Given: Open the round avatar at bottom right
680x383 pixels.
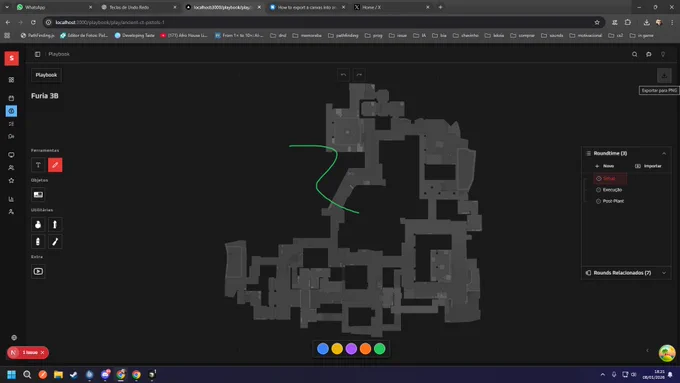Looking at the screenshot, I should click(667, 353).
